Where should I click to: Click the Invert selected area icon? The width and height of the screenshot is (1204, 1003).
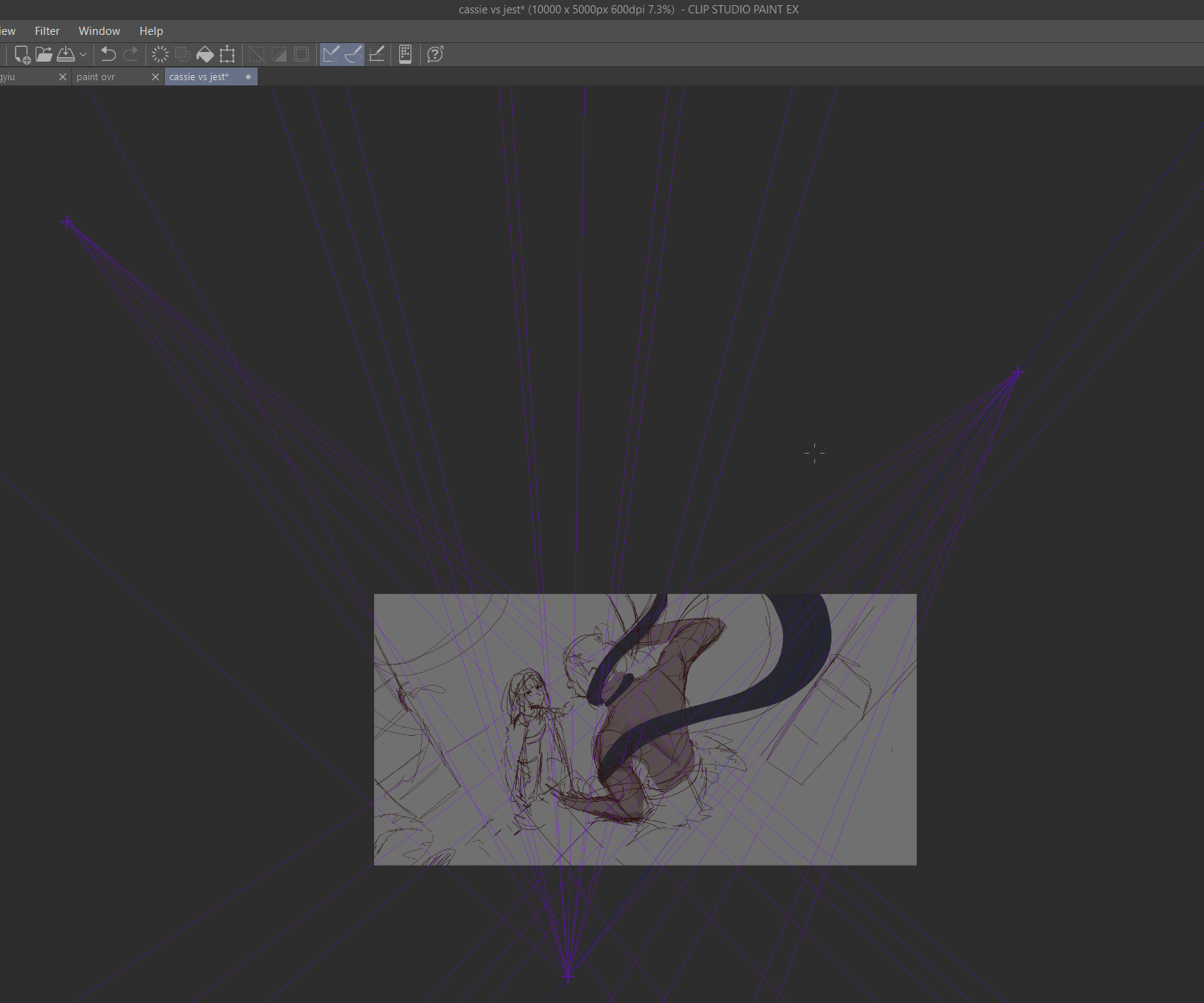pyautogui.click(x=278, y=54)
